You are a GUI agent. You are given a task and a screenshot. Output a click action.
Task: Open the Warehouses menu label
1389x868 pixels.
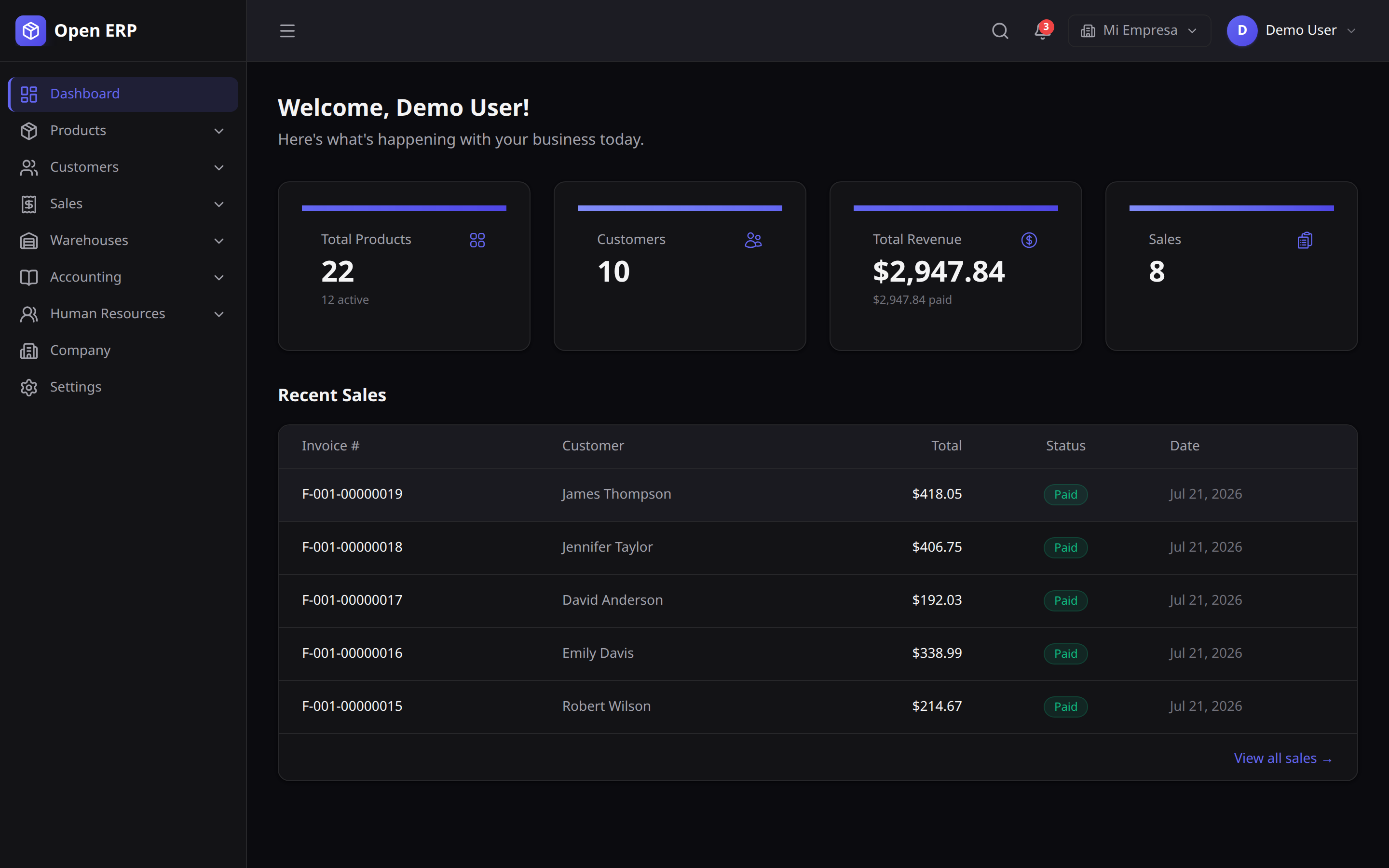point(89,241)
